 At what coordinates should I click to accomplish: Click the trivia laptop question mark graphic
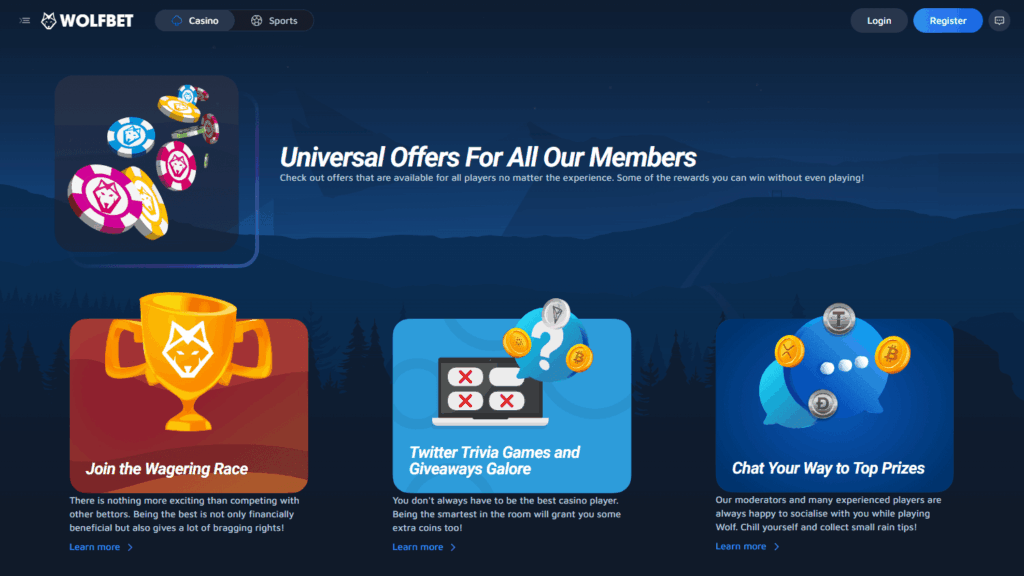point(513,364)
